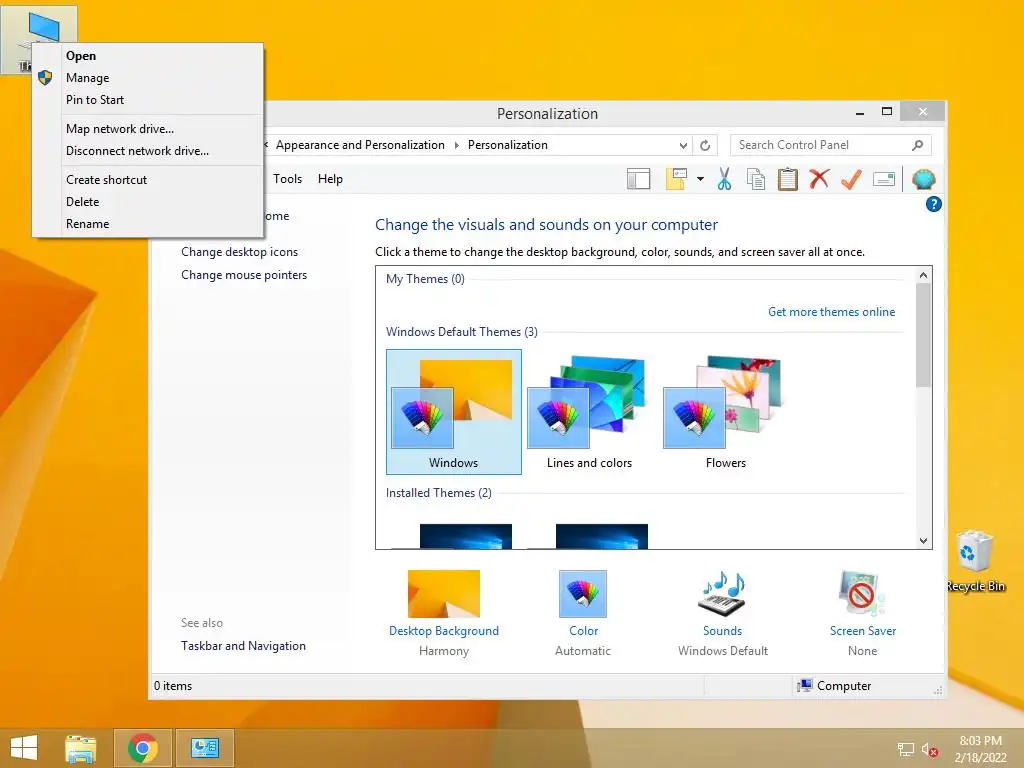1024x768 pixels.
Task: Click the Rename toolbar icon
Action: click(884, 179)
